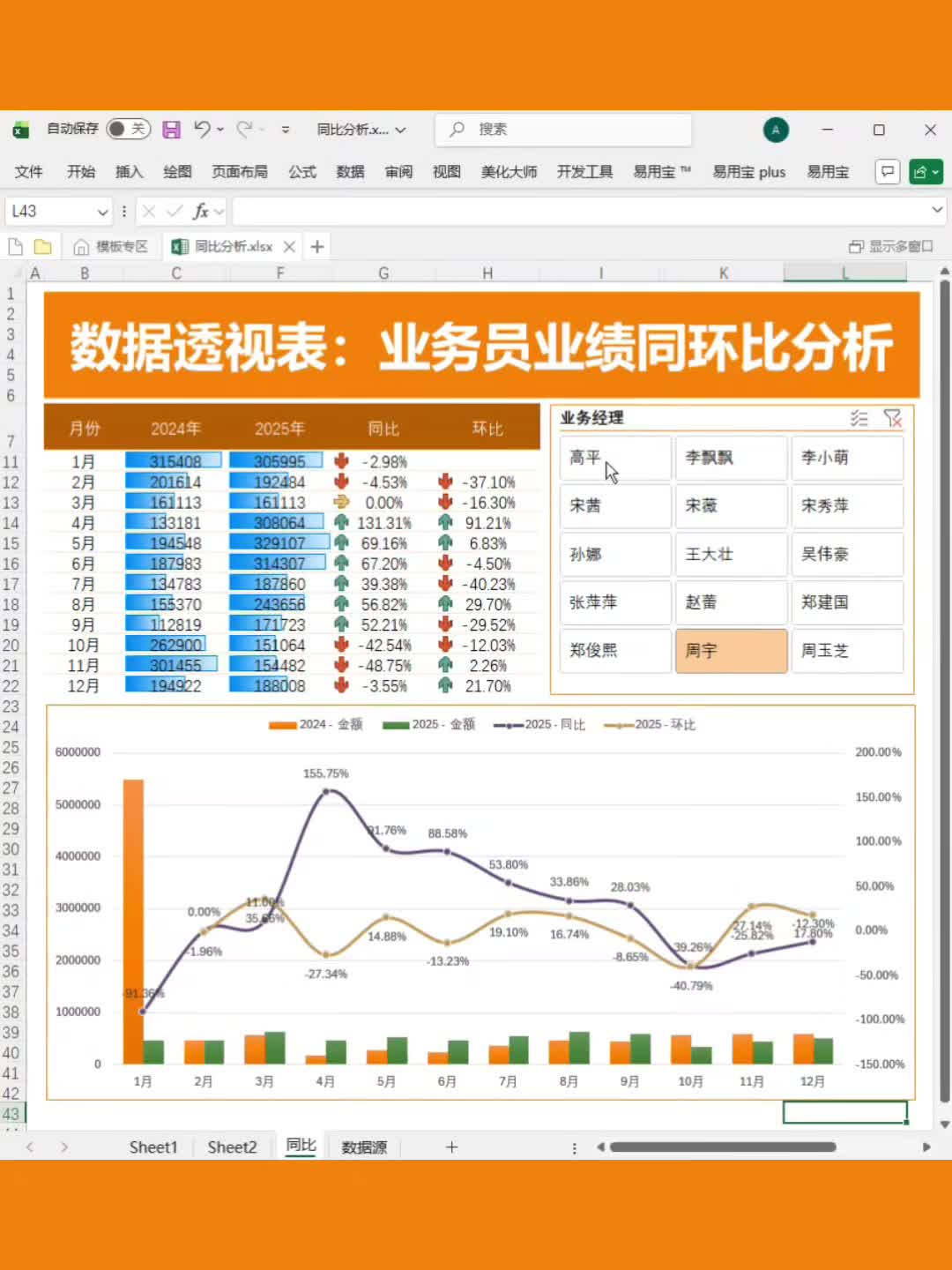952x1270 pixels.
Task: Add a new sheet with the plus button
Action: coord(451,1147)
